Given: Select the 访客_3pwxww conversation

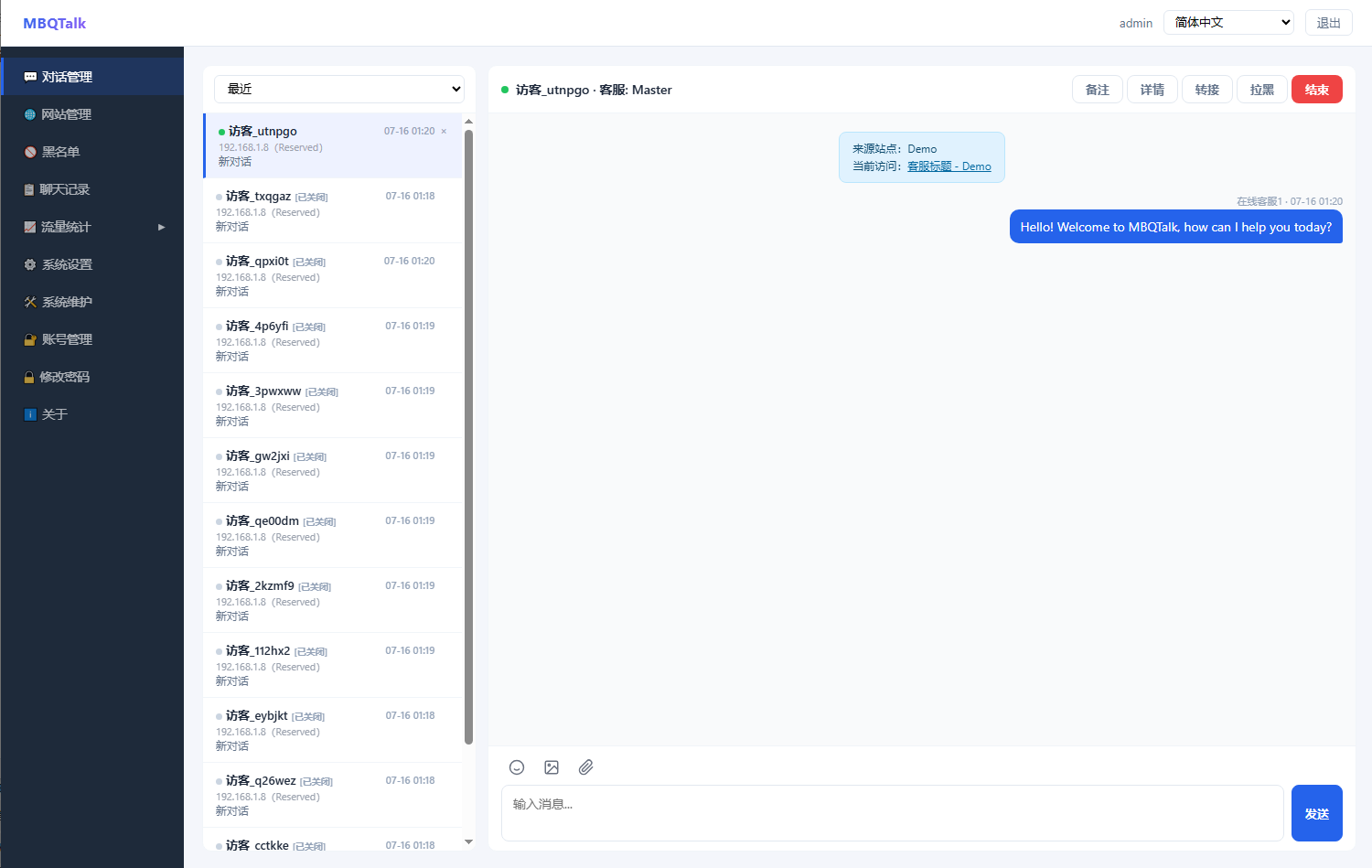Looking at the screenshot, I should pyautogui.click(x=333, y=405).
